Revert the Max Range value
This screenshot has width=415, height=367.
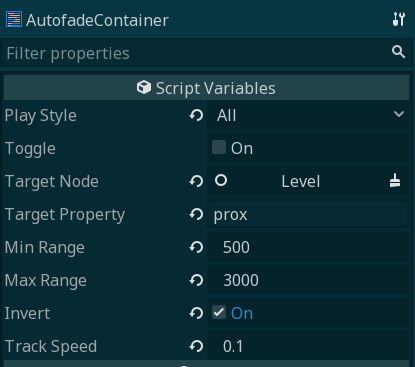[196, 280]
